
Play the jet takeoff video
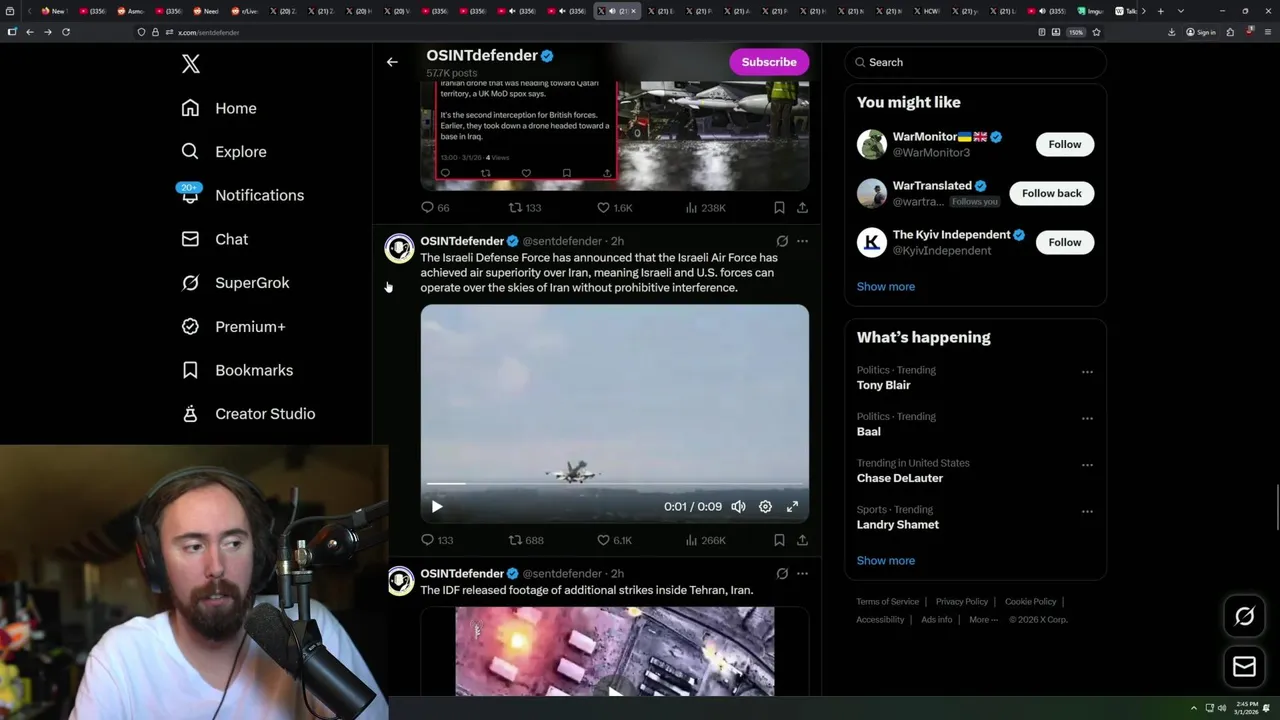point(437,507)
